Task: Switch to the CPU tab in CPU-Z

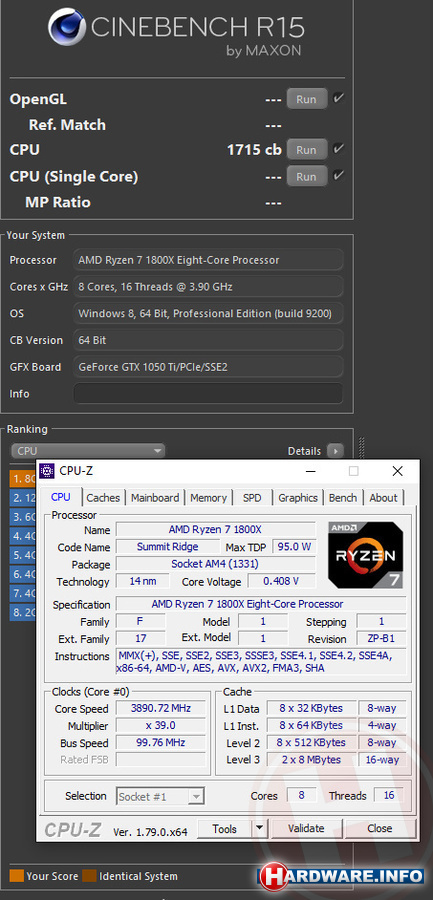Action: coord(61,498)
